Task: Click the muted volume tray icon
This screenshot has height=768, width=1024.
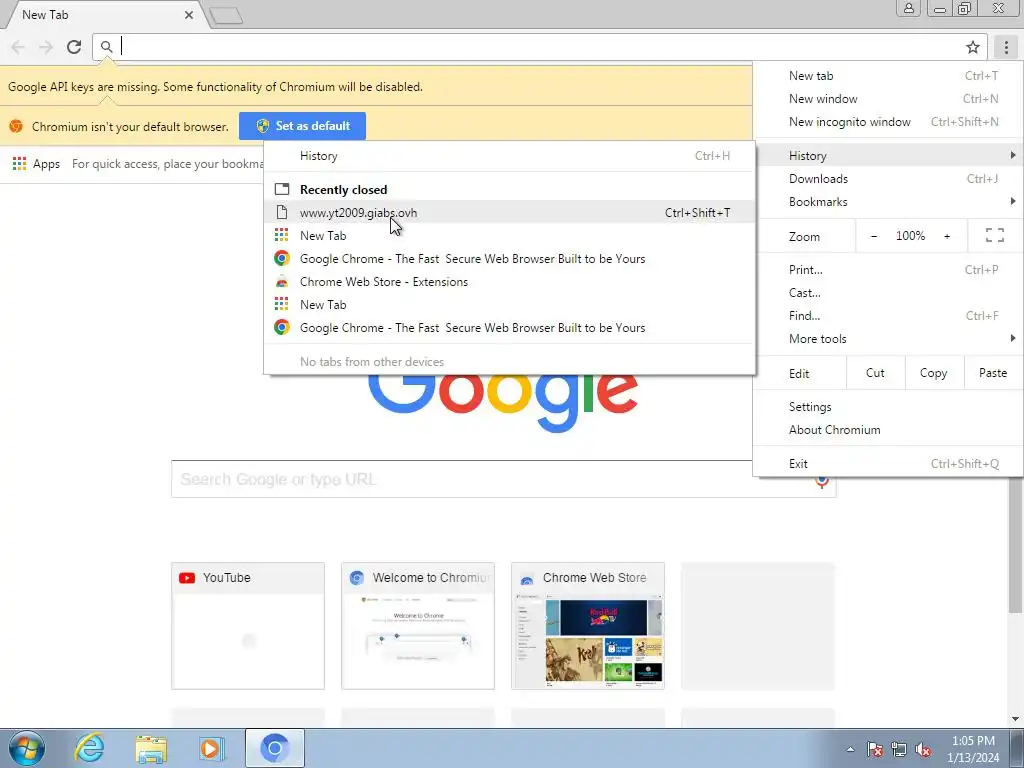Action: tap(923, 749)
